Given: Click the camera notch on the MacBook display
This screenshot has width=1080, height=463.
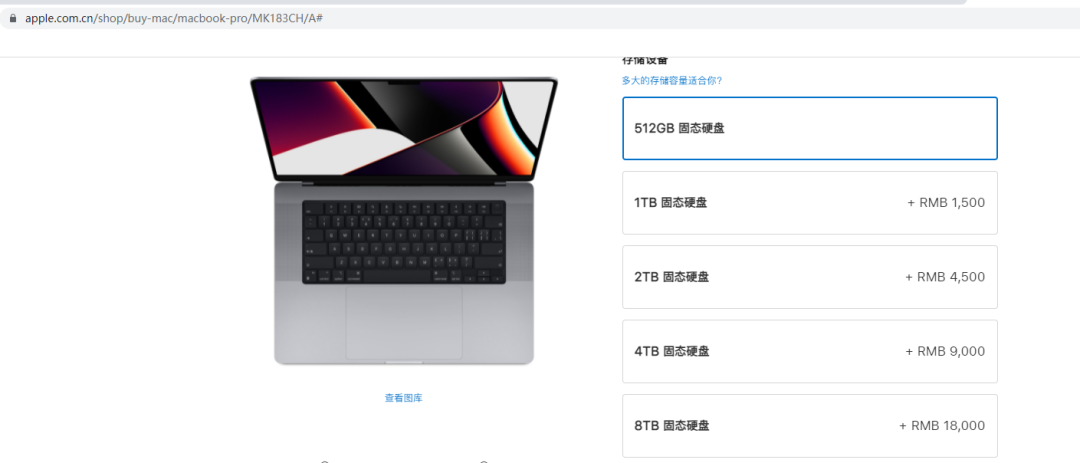Looking at the screenshot, I should click(404, 83).
